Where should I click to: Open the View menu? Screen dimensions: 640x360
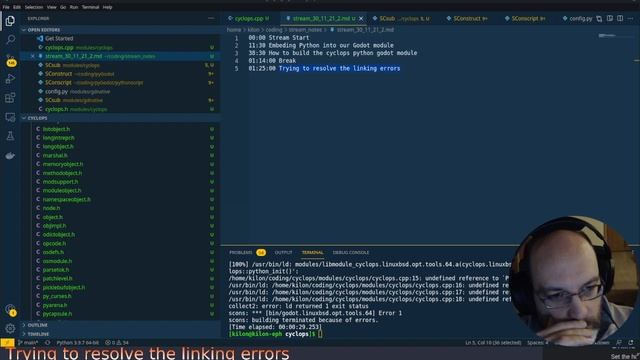[x=51, y=7]
